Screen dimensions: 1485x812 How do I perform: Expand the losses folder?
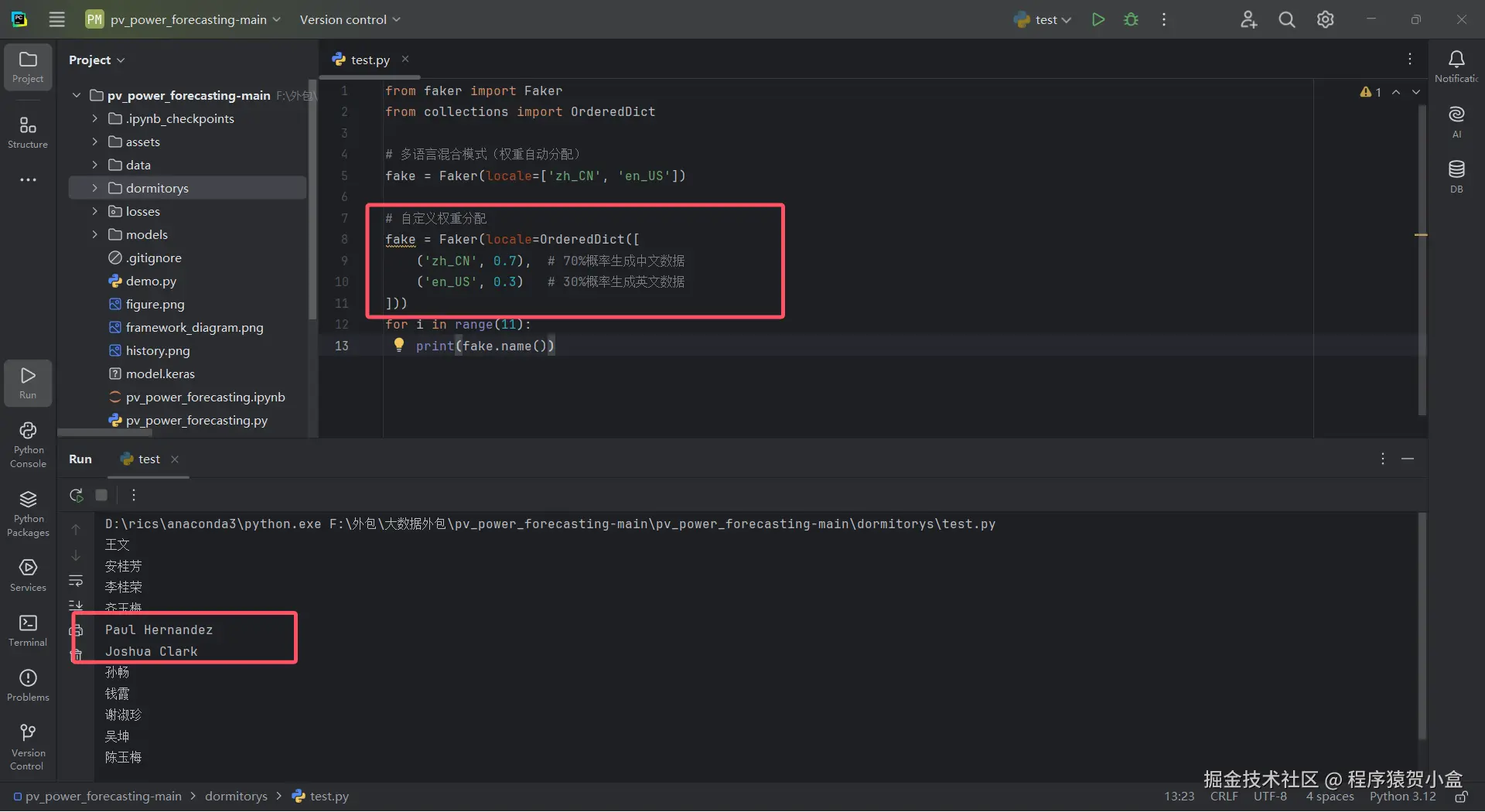click(94, 211)
